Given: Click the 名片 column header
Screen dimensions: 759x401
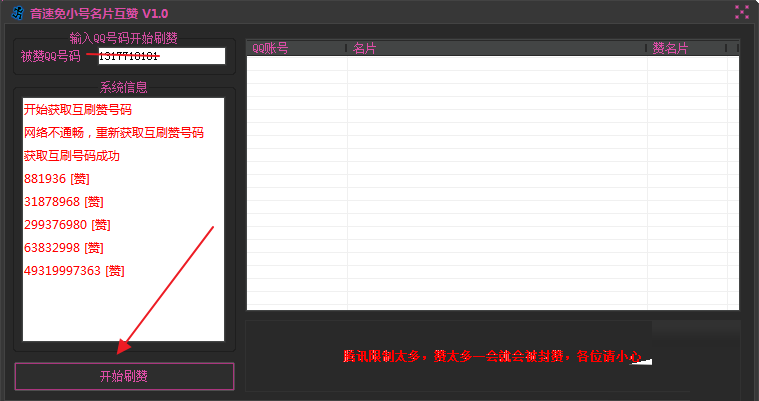Looking at the screenshot, I should pyautogui.click(x=497, y=48).
